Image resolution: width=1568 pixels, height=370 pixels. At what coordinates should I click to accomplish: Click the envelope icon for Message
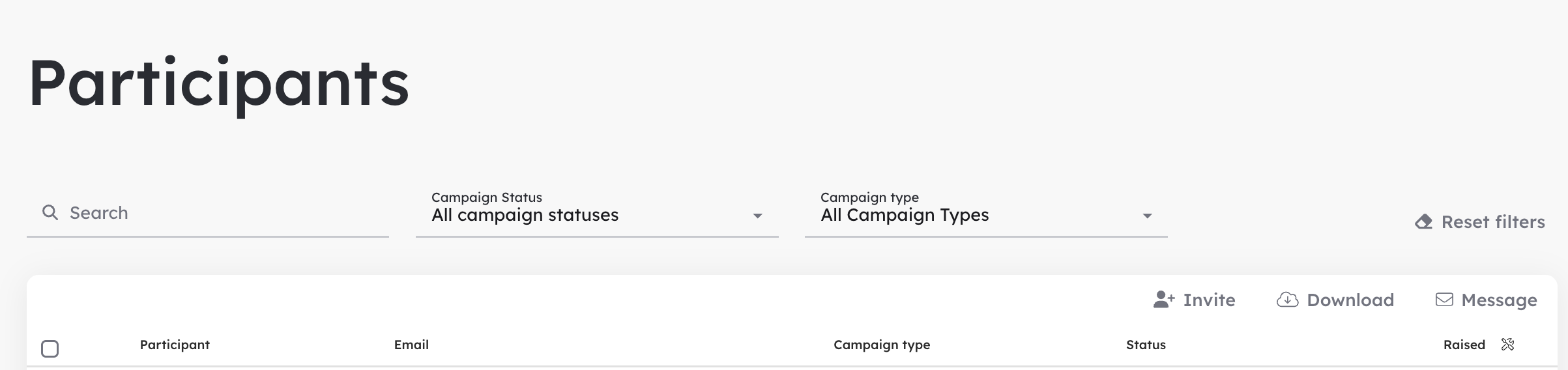point(1444,300)
